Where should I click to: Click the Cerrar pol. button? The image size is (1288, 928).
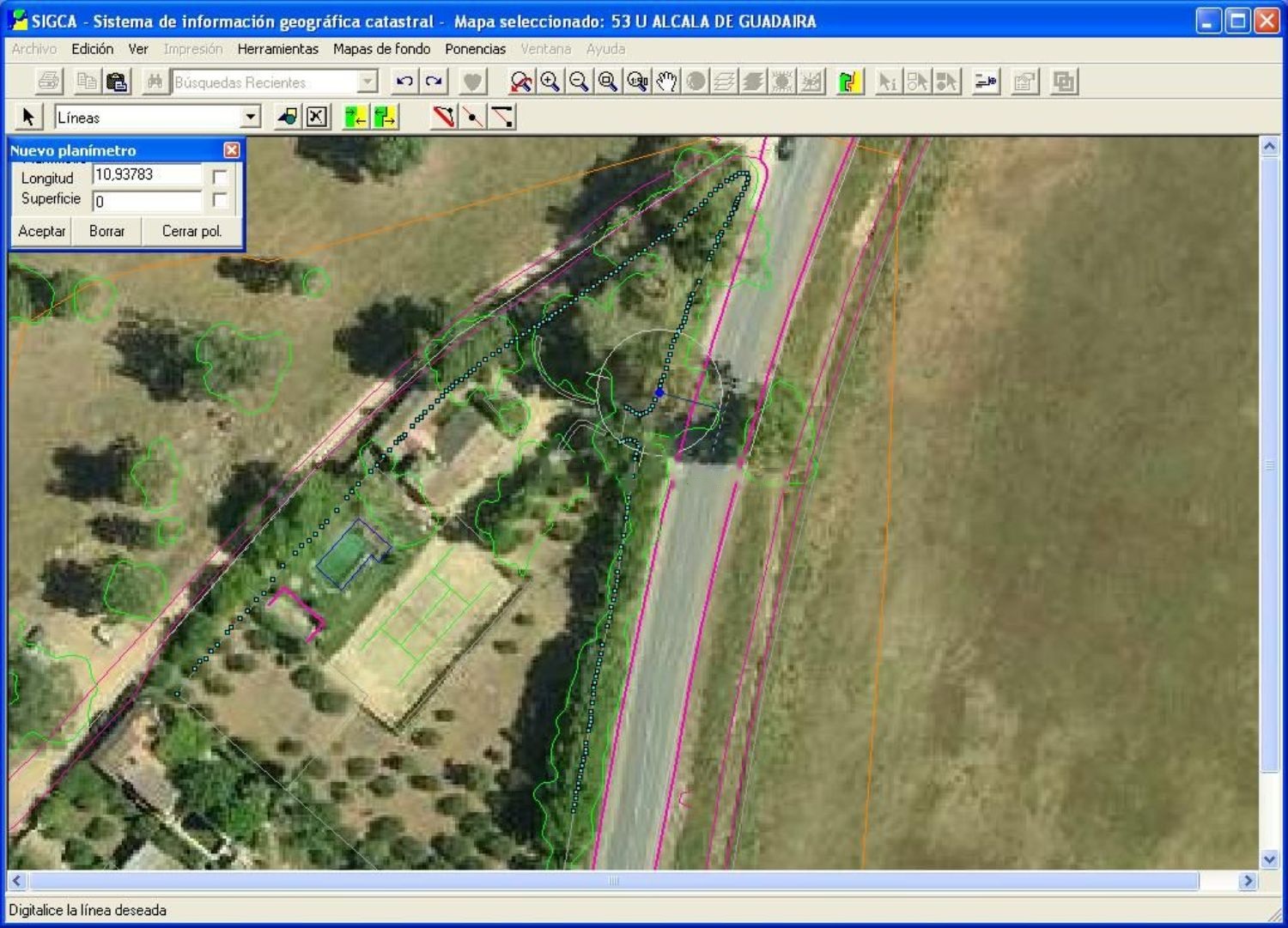[x=191, y=231]
